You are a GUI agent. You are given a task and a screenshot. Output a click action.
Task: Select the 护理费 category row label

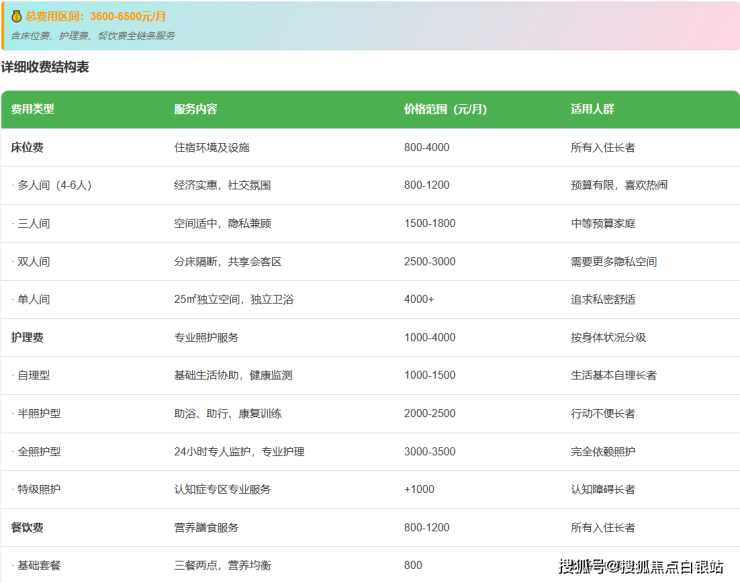click(x=27, y=337)
